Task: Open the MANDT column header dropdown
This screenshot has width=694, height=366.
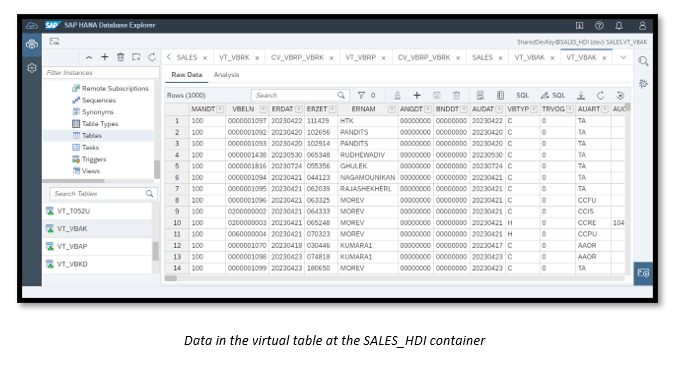Action: (x=220, y=109)
